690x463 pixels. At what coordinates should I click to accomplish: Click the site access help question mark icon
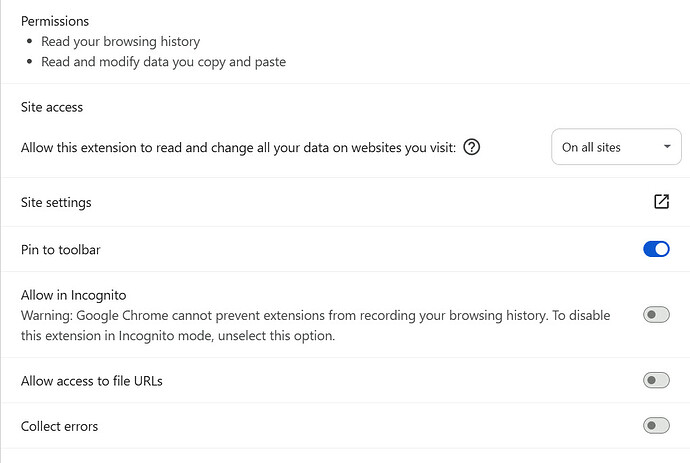[472, 147]
